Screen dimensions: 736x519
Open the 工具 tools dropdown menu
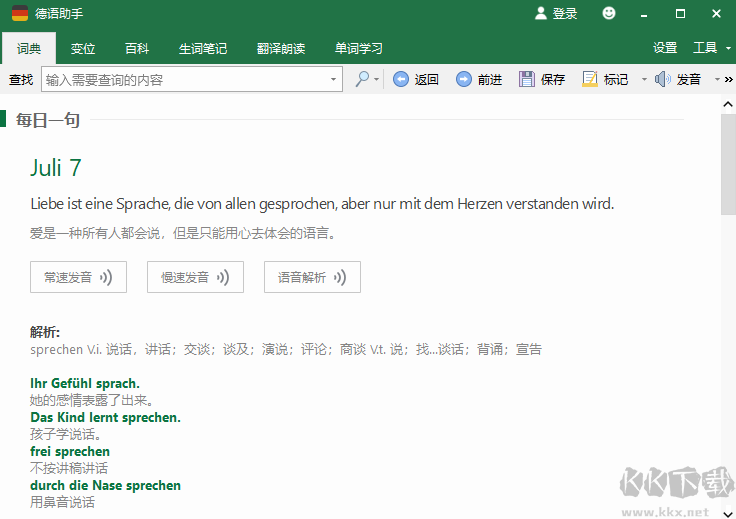pyautogui.click(x=710, y=48)
